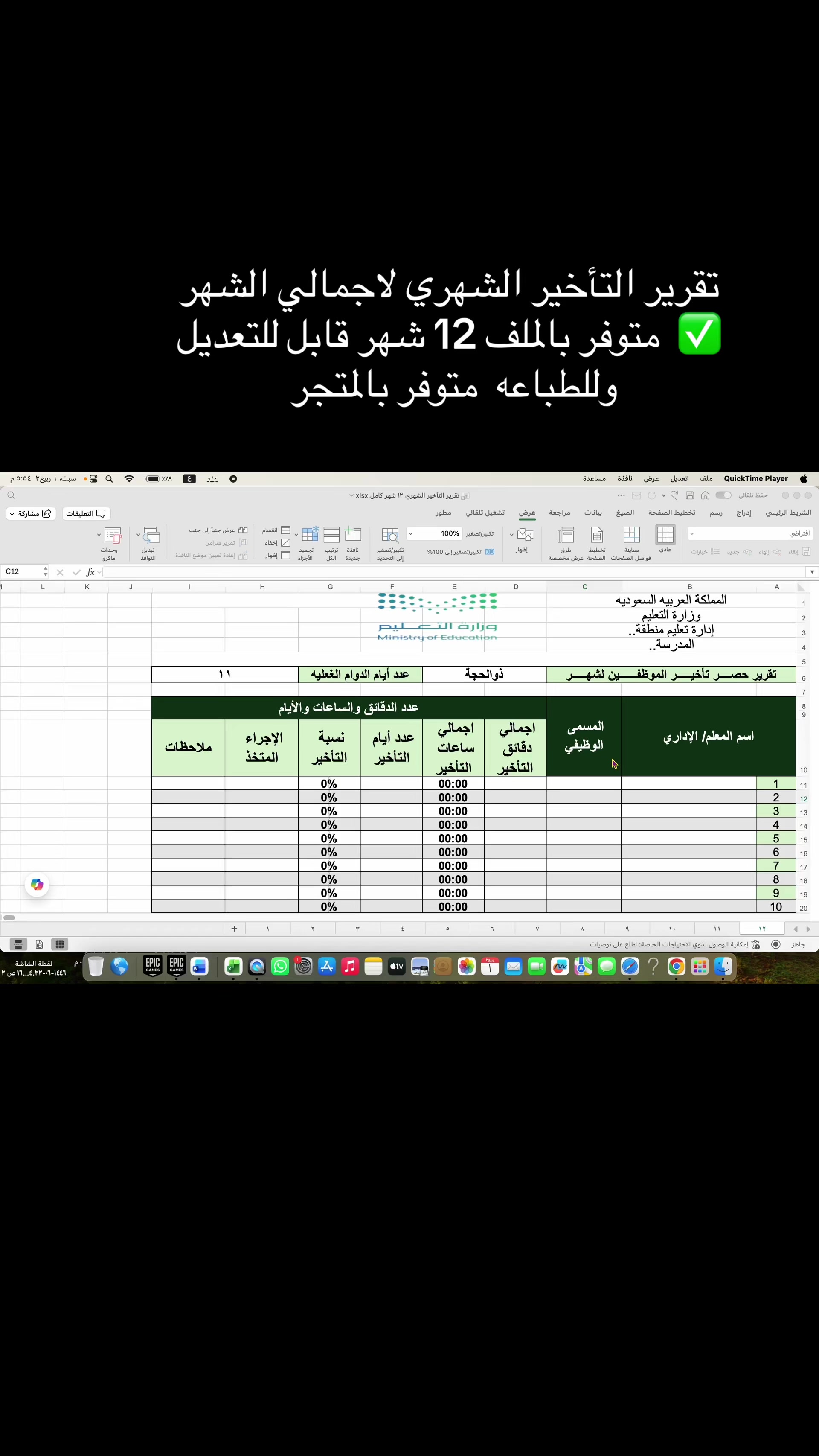Select the Normal (عادي) view icon
This screenshot has width=819, height=1456.
coord(665,535)
